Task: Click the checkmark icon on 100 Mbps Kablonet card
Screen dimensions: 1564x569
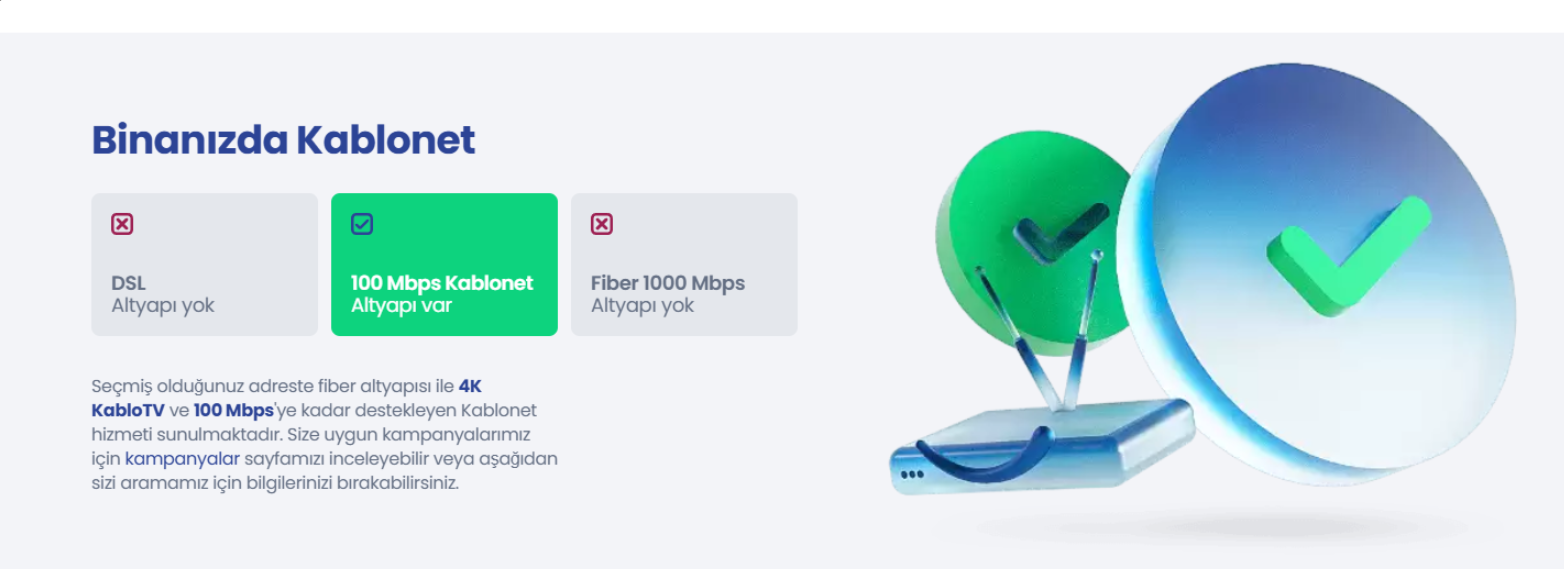Action: (x=362, y=224)
